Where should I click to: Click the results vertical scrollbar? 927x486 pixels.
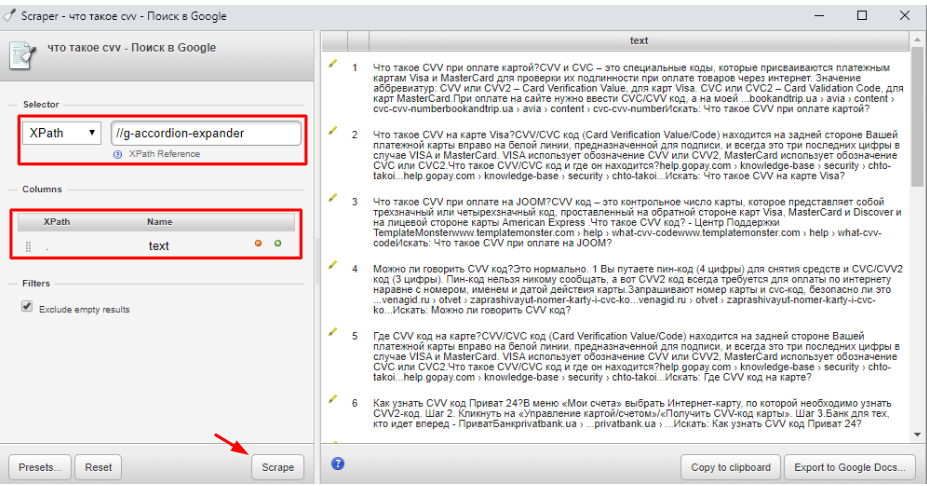tap(917, 118)
